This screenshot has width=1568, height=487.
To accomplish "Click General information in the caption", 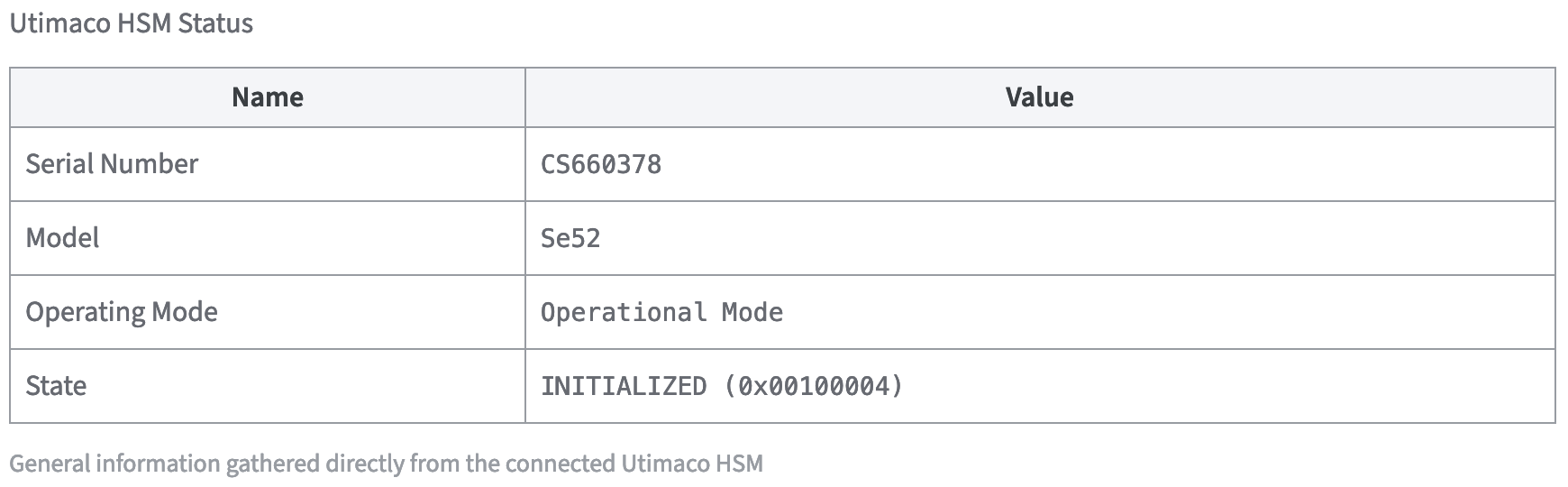I will point(114,464).
